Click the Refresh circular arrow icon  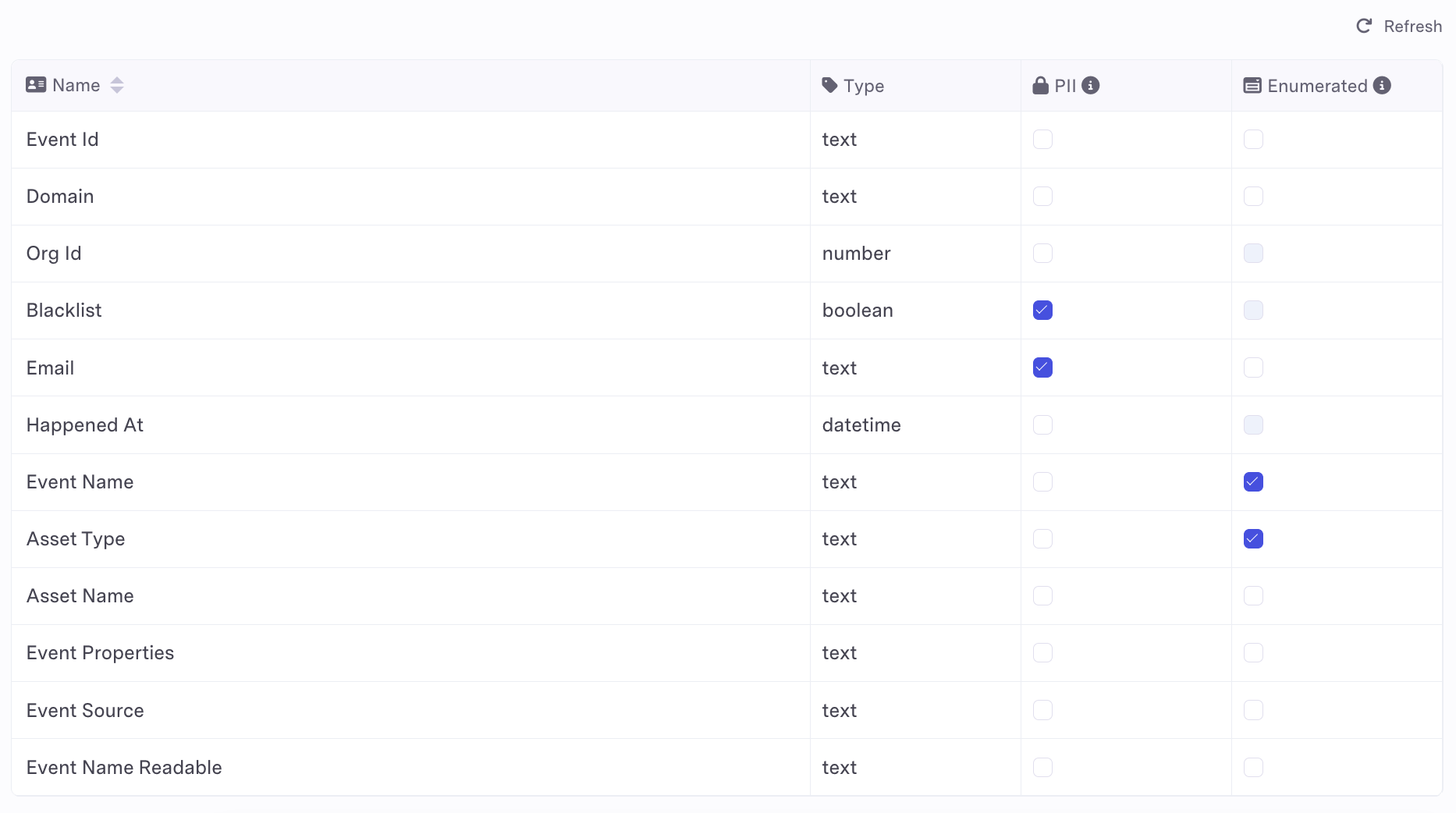click(x=1364, y=26)
